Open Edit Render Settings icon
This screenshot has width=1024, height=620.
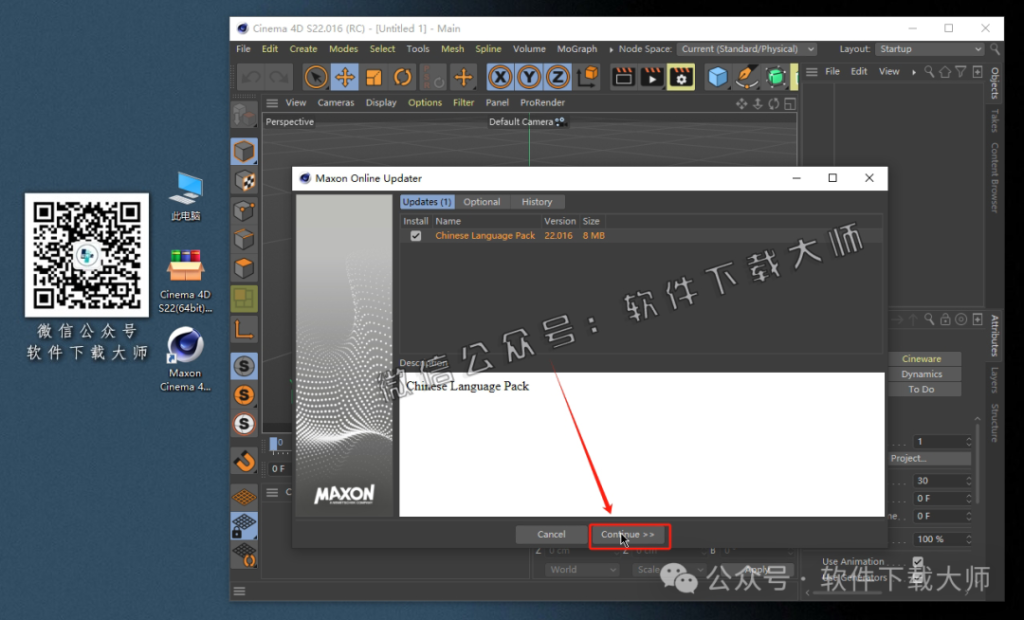pyautogui.click(x=681, y=77)
